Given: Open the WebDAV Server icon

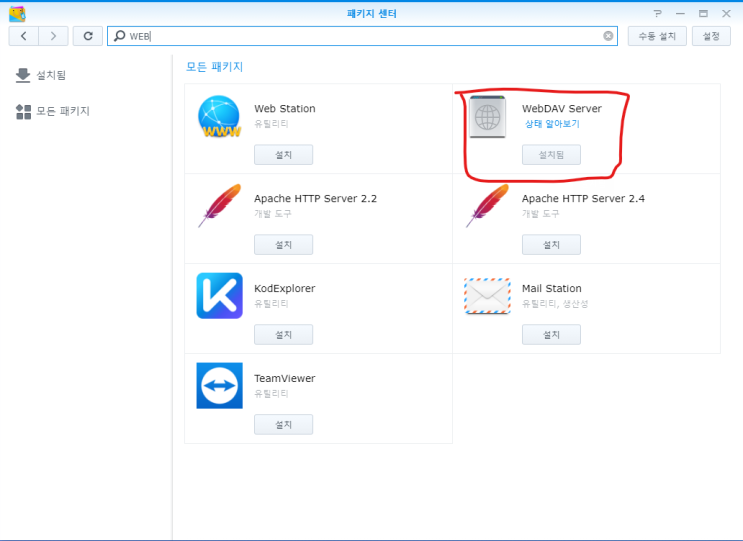Looking at the screenshot, I should 487,117.
